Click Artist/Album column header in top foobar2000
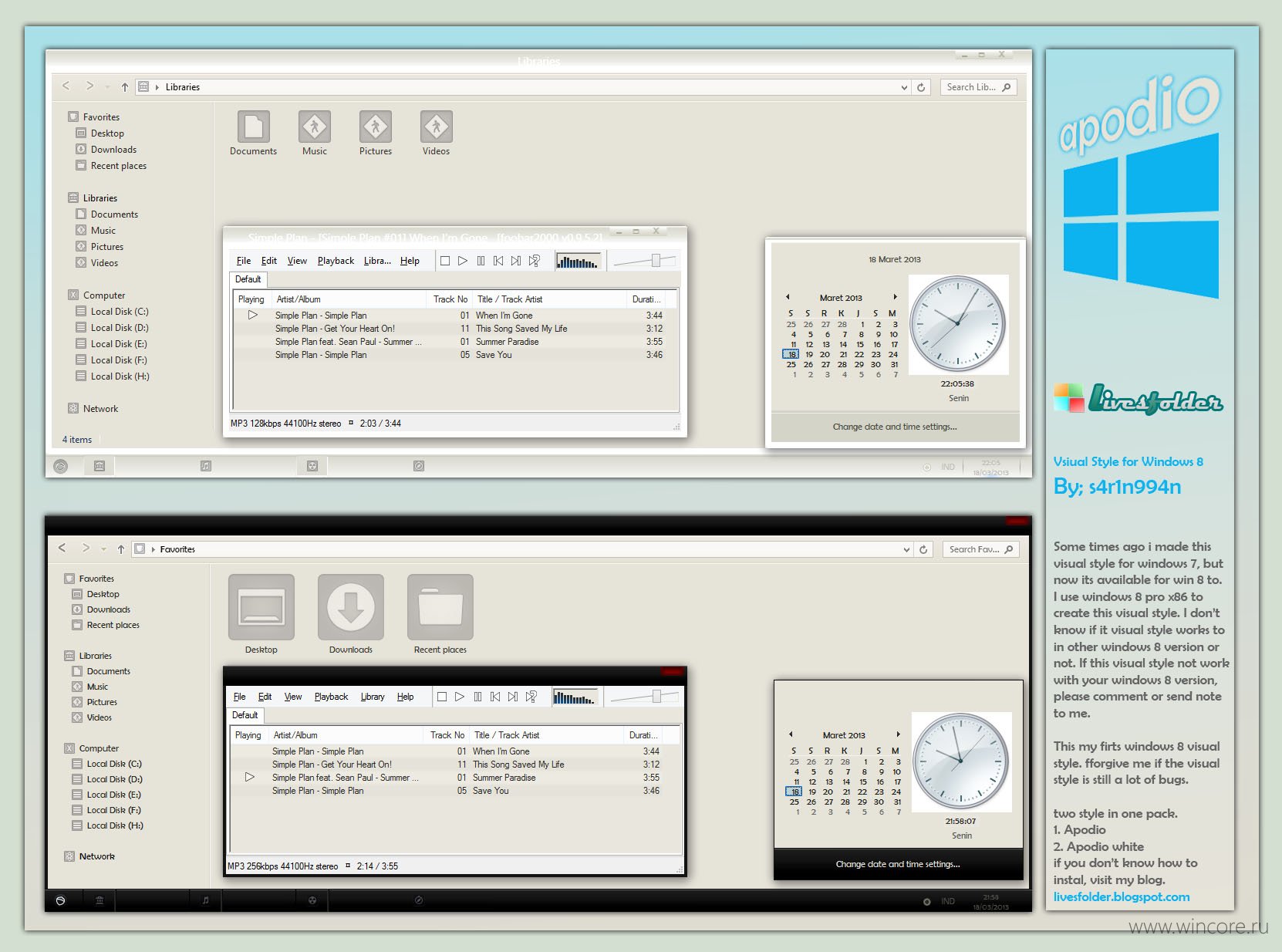This screenshot has height=952, width=1282. pos(349,299)
